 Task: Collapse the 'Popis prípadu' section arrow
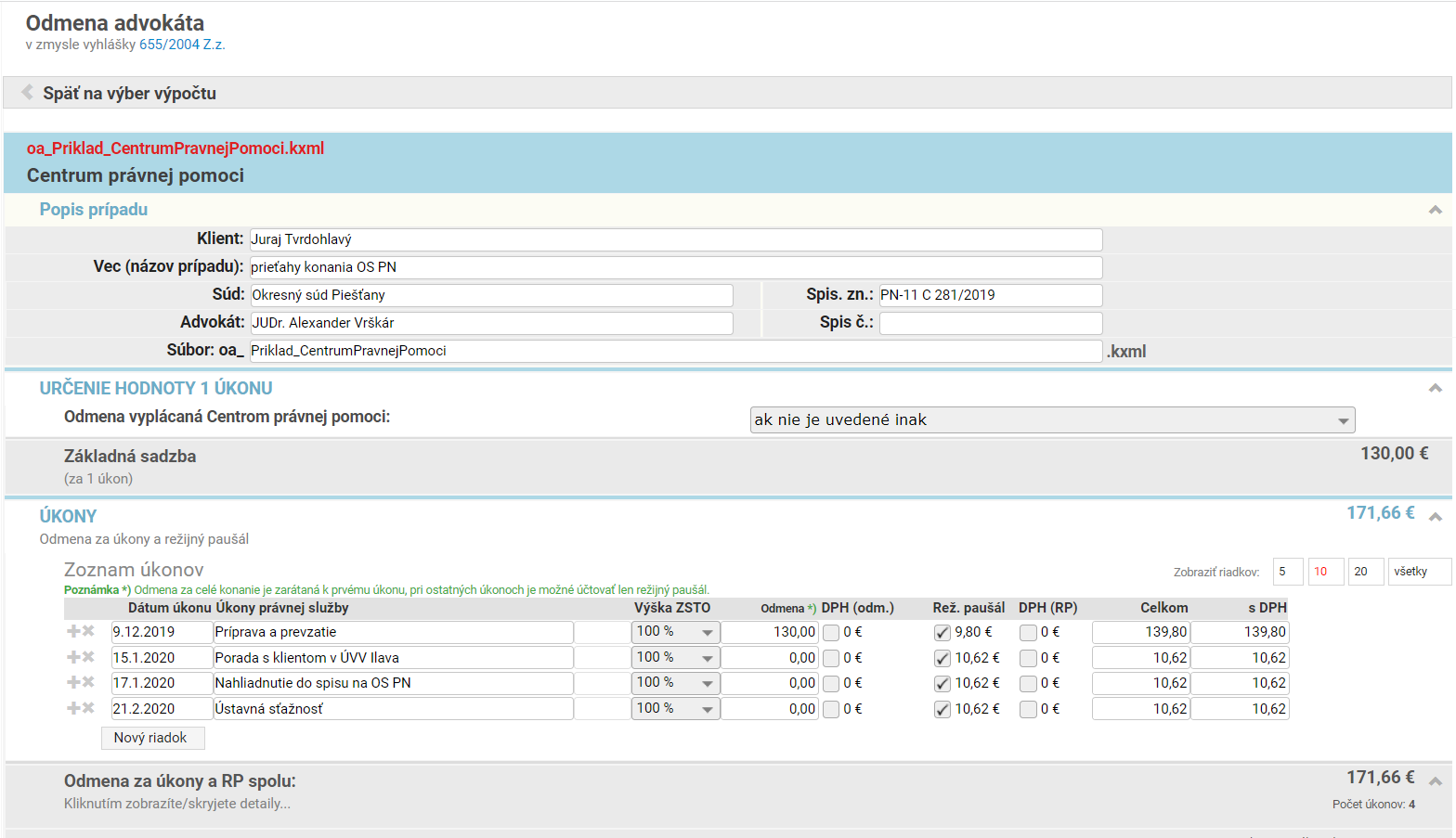pyautogui.click(x=1435, y=211)
